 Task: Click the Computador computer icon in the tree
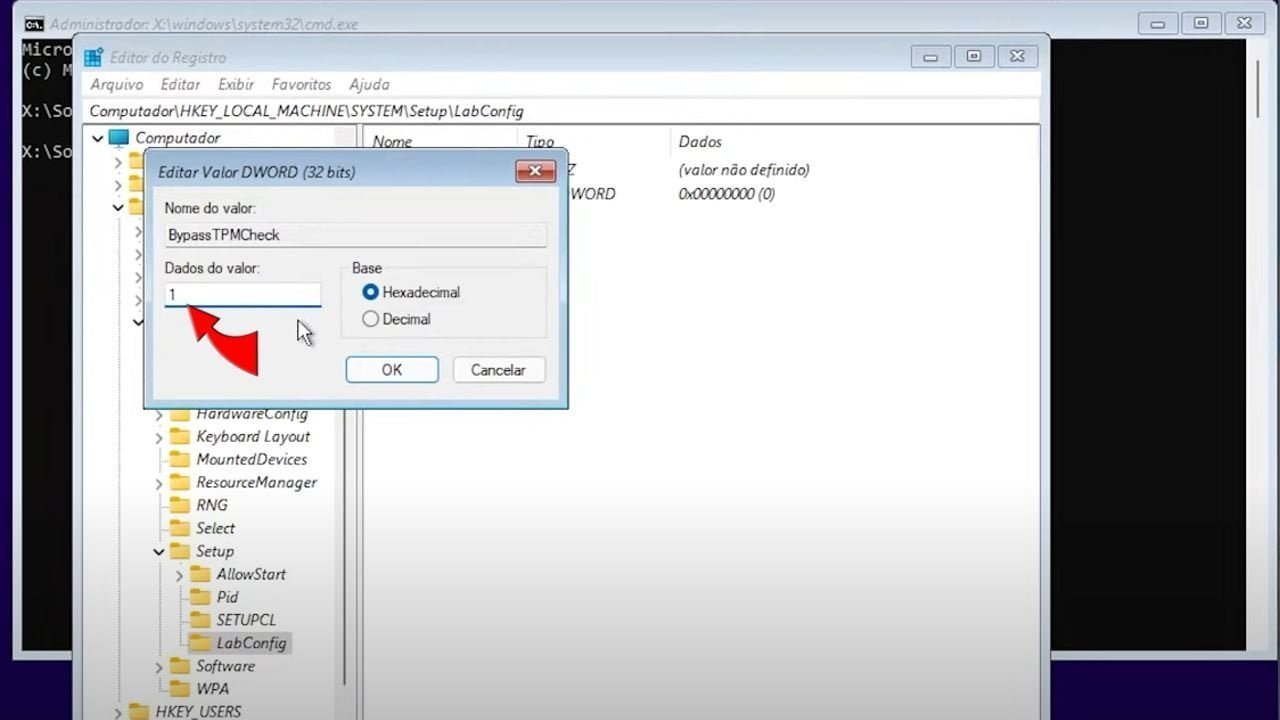[118, 137]
